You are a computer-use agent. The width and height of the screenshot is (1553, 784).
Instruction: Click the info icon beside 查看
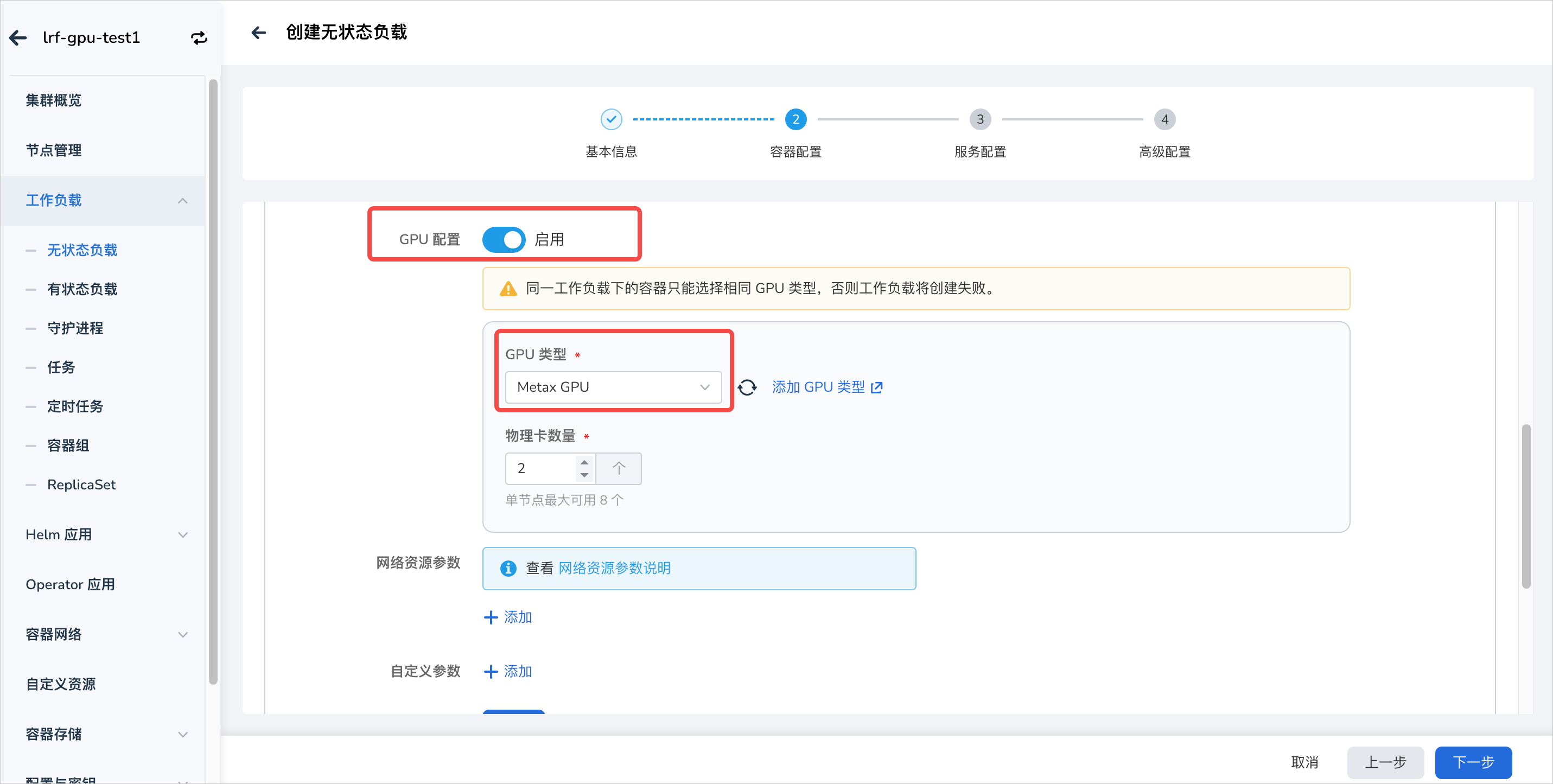click(x=508, y=568)
